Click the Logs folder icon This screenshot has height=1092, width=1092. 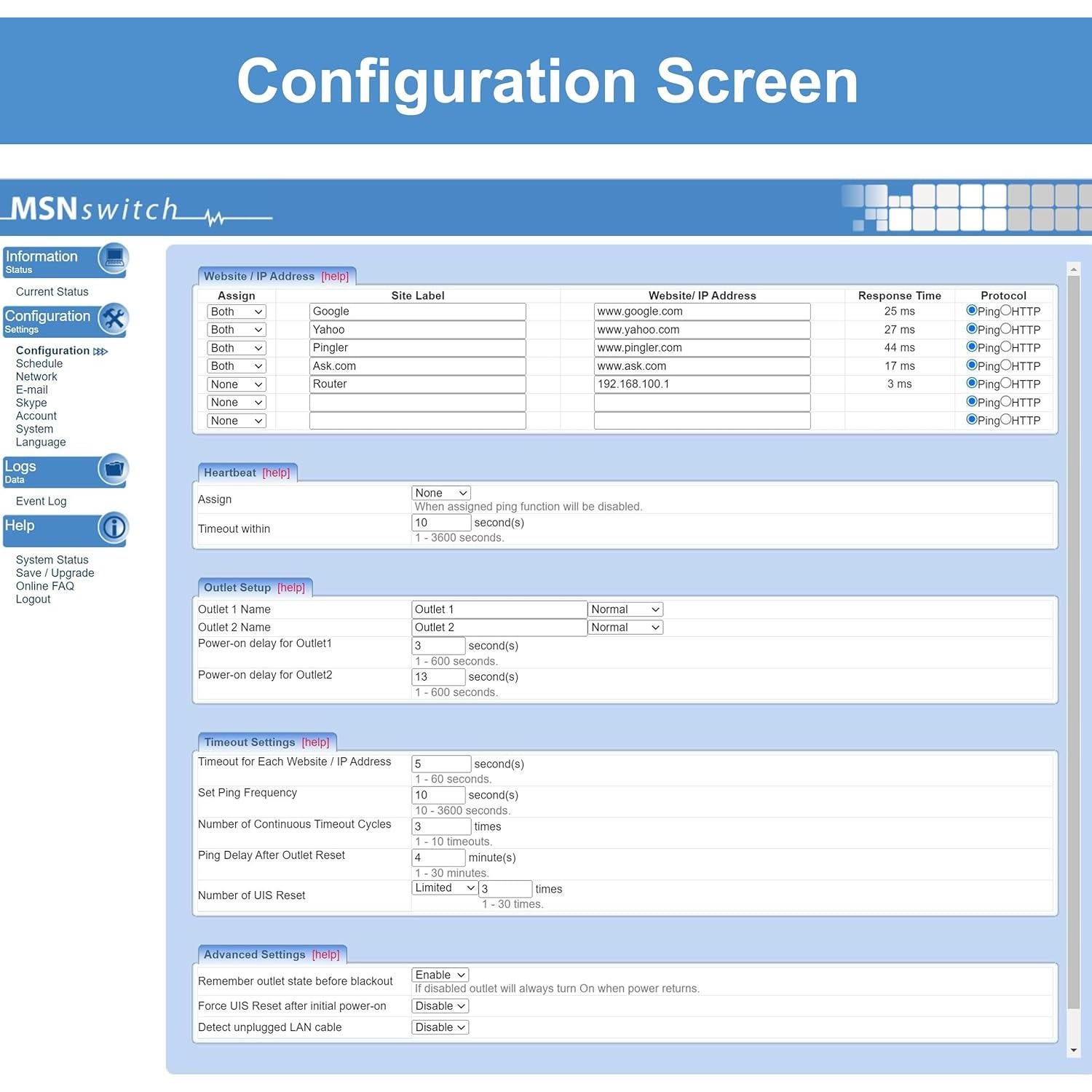114,470
